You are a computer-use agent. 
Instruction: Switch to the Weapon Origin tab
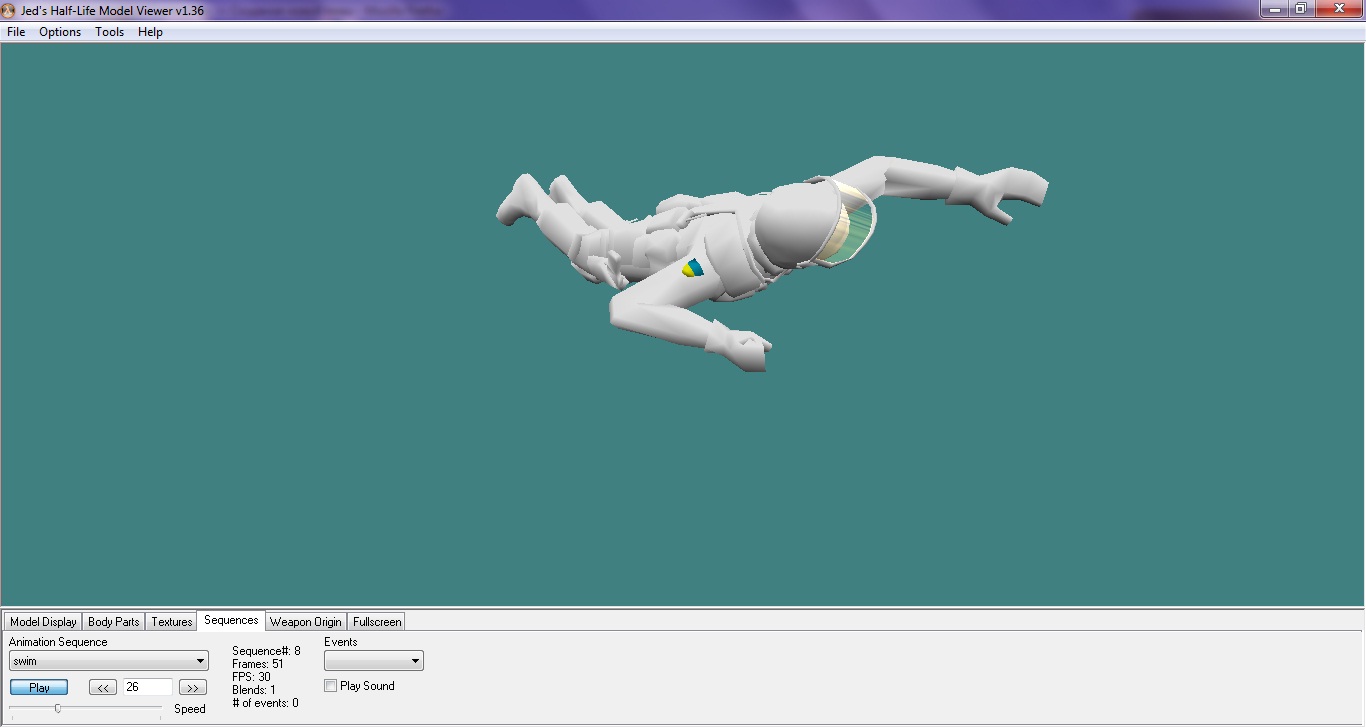(x=306, y=622)
